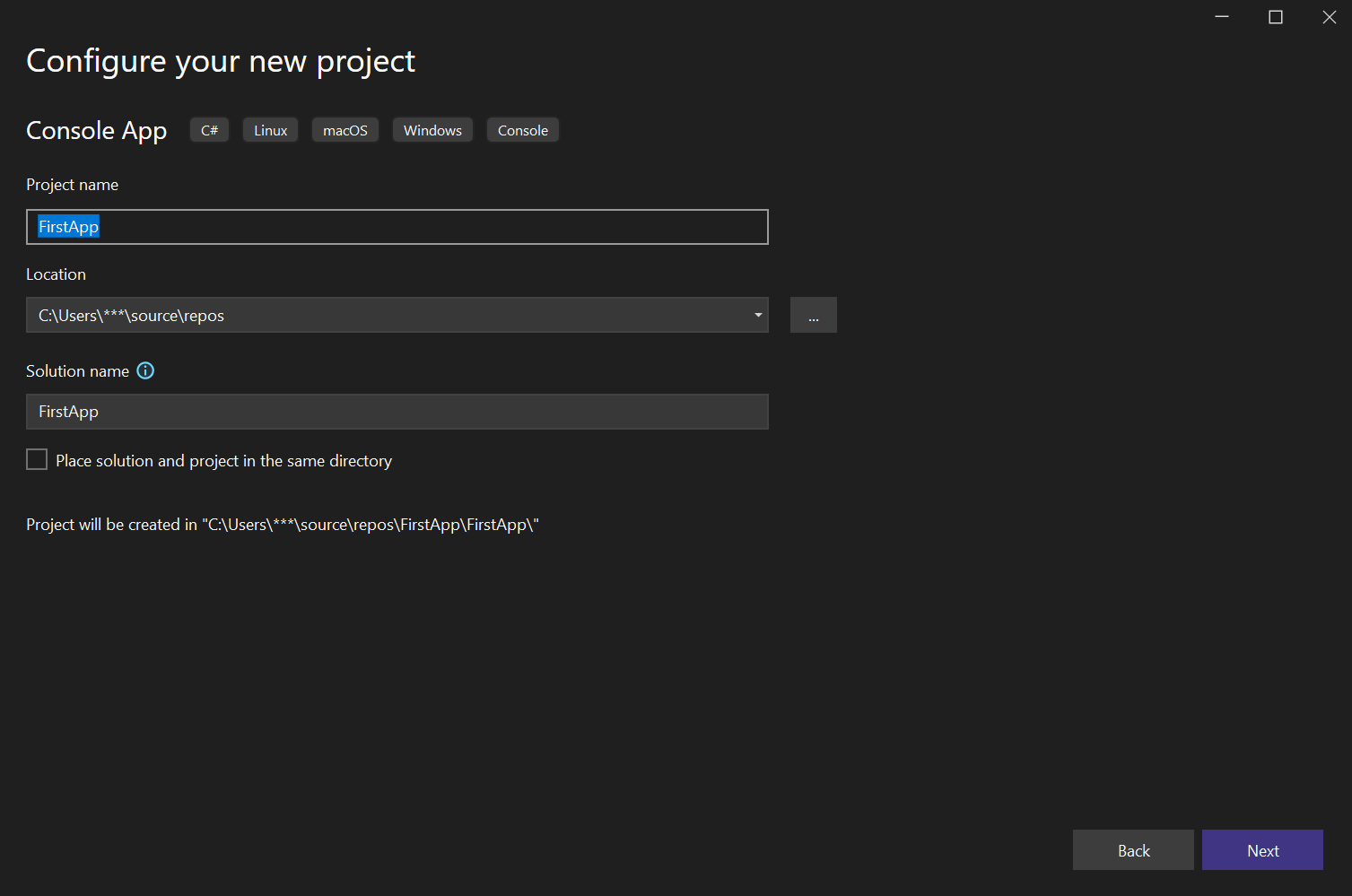
Task: Maximize the Configure project window
Action: pyautogui.click(x=1275, y=16)
